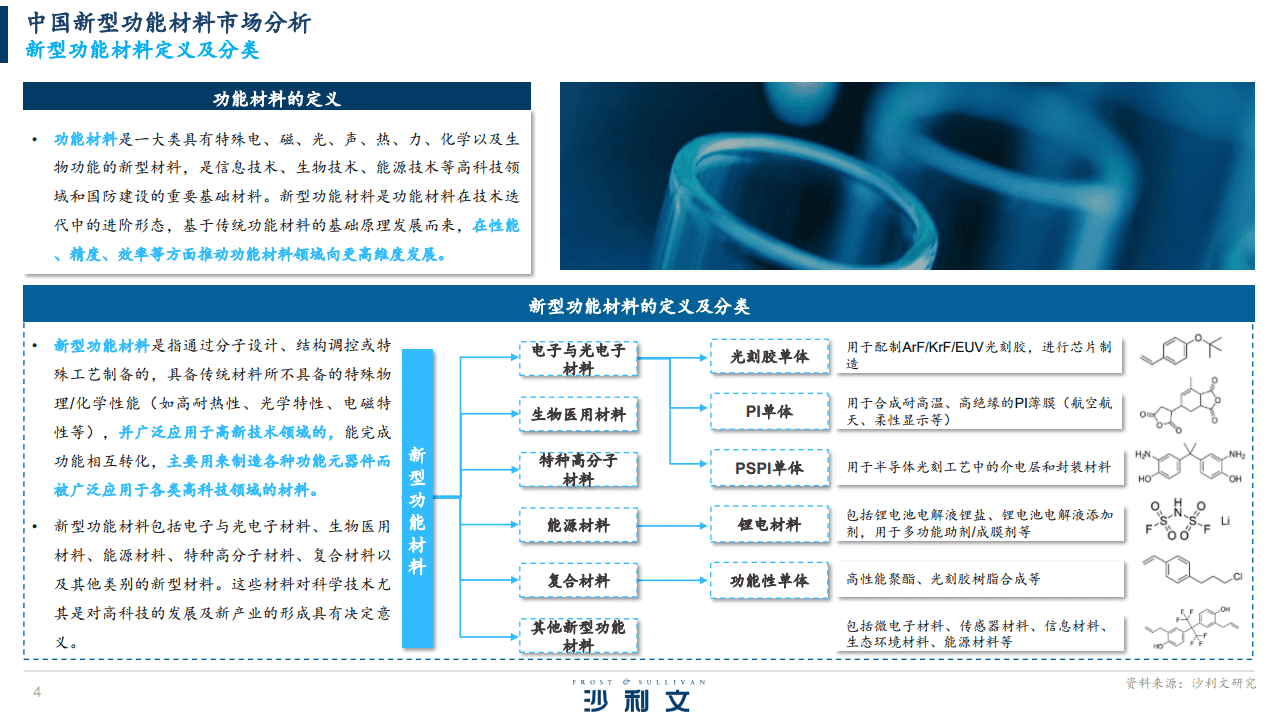The width and height of the screenshot is (1279, 719).
Task: Click the laboratory glassware photo
Action: tap(906, 176)
